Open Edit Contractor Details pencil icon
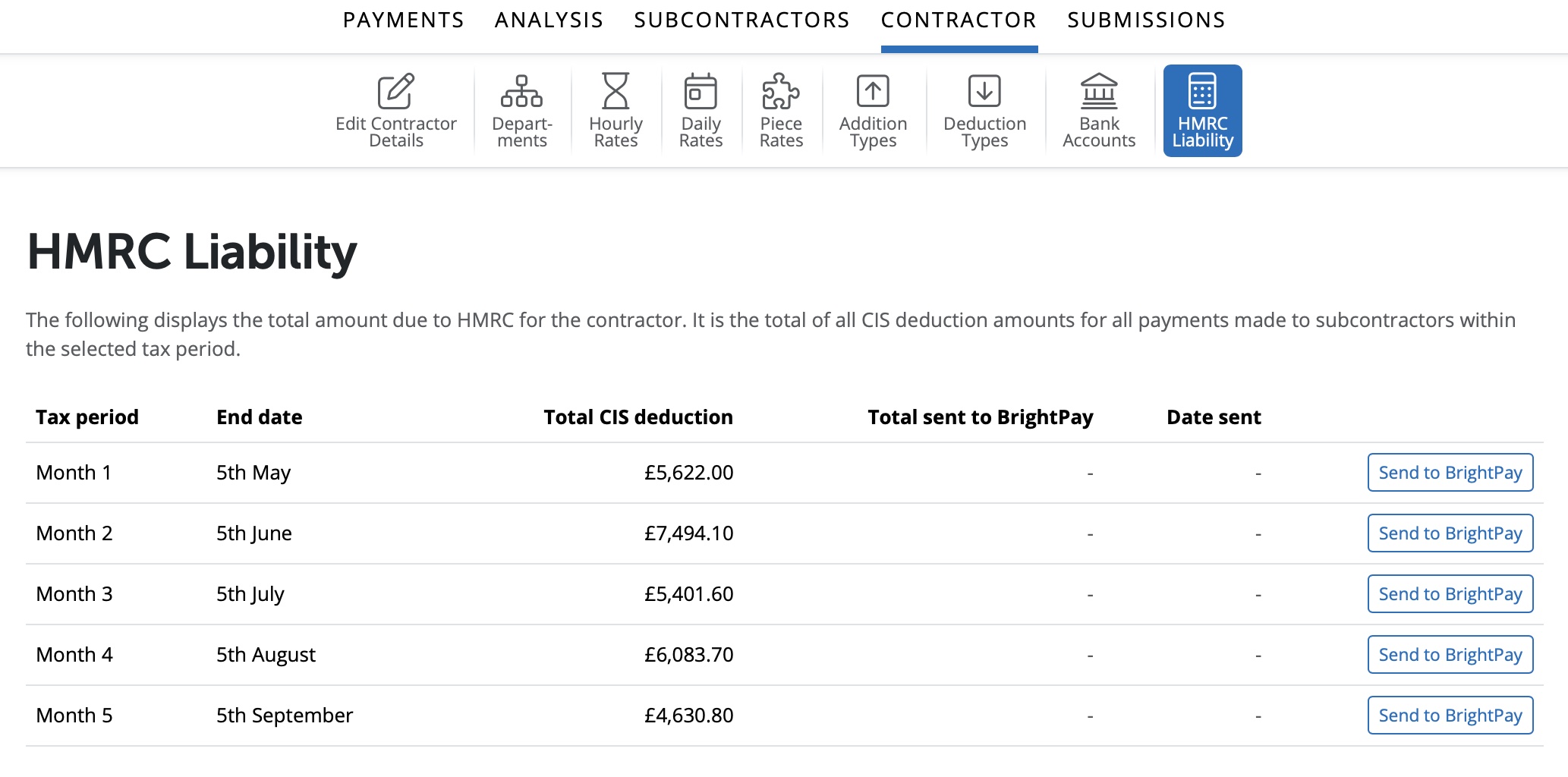This screenshot has width=1568, height=777. (395, 92)
